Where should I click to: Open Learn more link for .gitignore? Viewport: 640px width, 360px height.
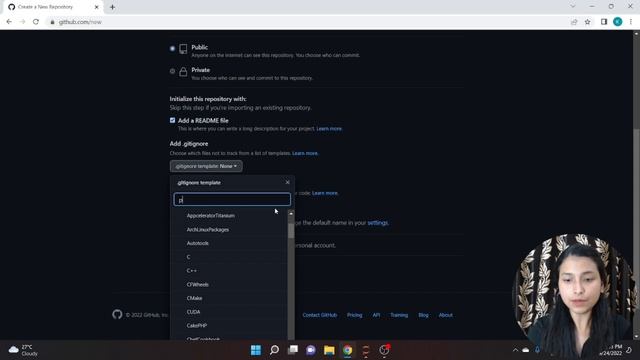[x=305, y=153]
